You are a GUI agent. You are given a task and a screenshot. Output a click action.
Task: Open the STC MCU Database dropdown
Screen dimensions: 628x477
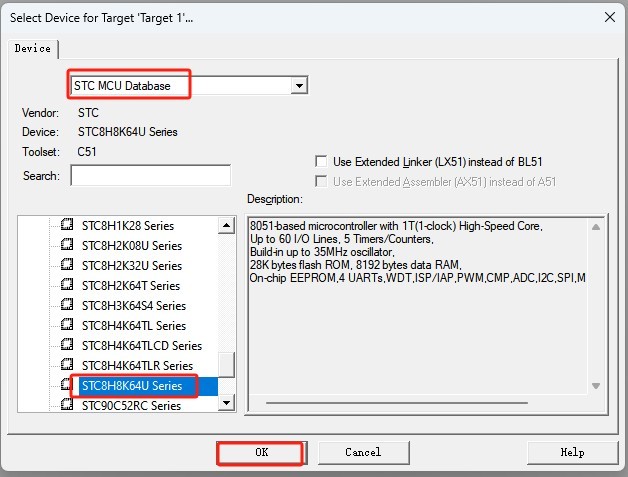coord(189,85)
